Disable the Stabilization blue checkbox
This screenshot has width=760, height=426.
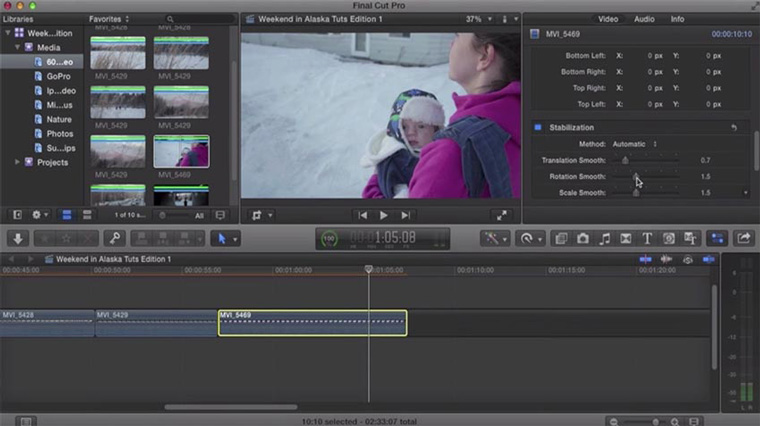click(538, 127)
